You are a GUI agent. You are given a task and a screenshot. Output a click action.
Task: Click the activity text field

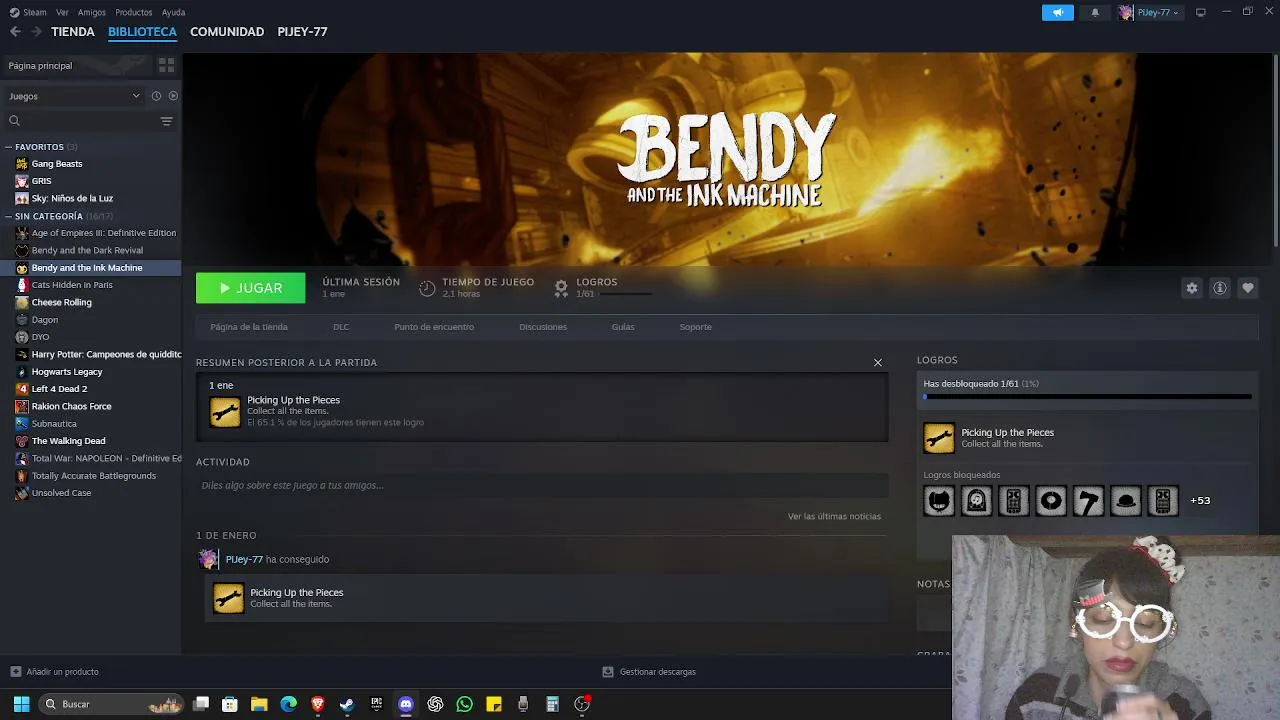point(542,486)
